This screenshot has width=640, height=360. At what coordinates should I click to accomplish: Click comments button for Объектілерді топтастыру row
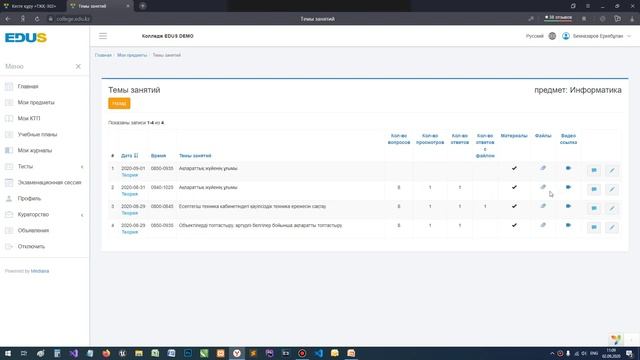tap(594, 227)
